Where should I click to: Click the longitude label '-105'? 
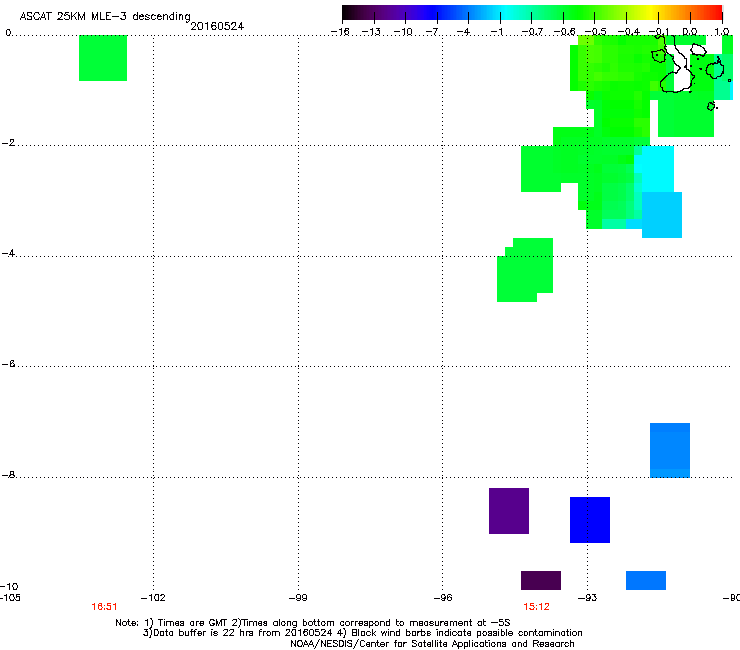point(10,598)
